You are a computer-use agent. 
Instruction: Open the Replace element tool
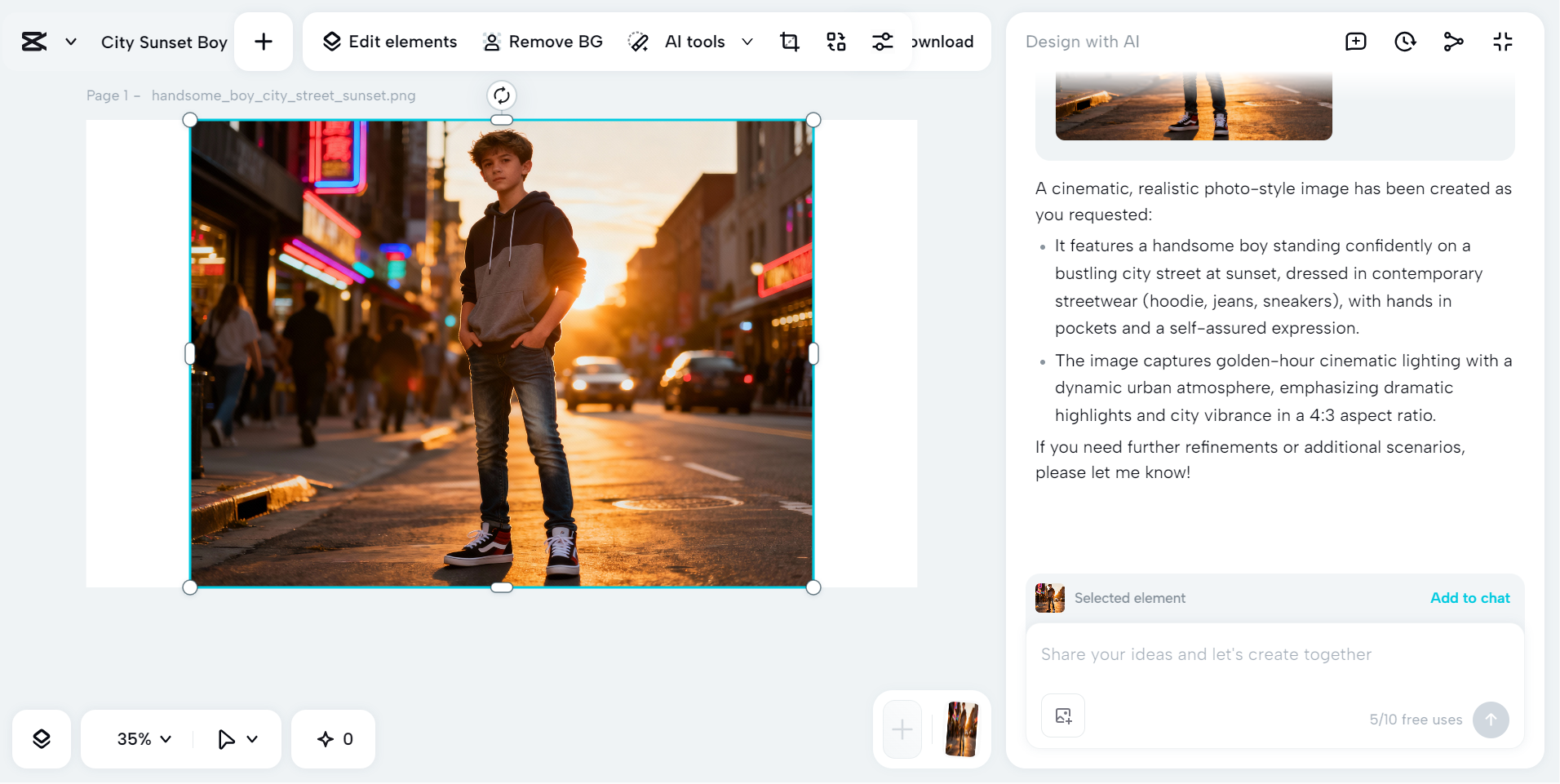click(835, 41)
